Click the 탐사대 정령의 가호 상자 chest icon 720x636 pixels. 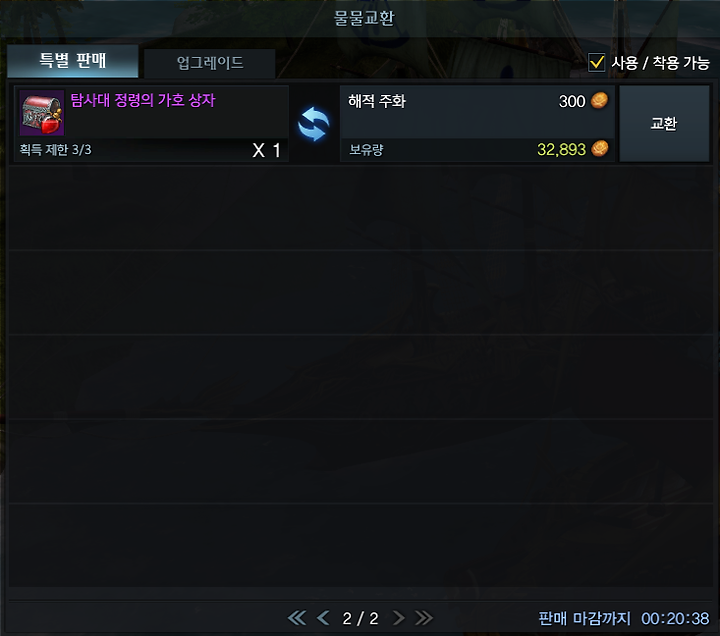pyautogui.click(x=42, y=113)
